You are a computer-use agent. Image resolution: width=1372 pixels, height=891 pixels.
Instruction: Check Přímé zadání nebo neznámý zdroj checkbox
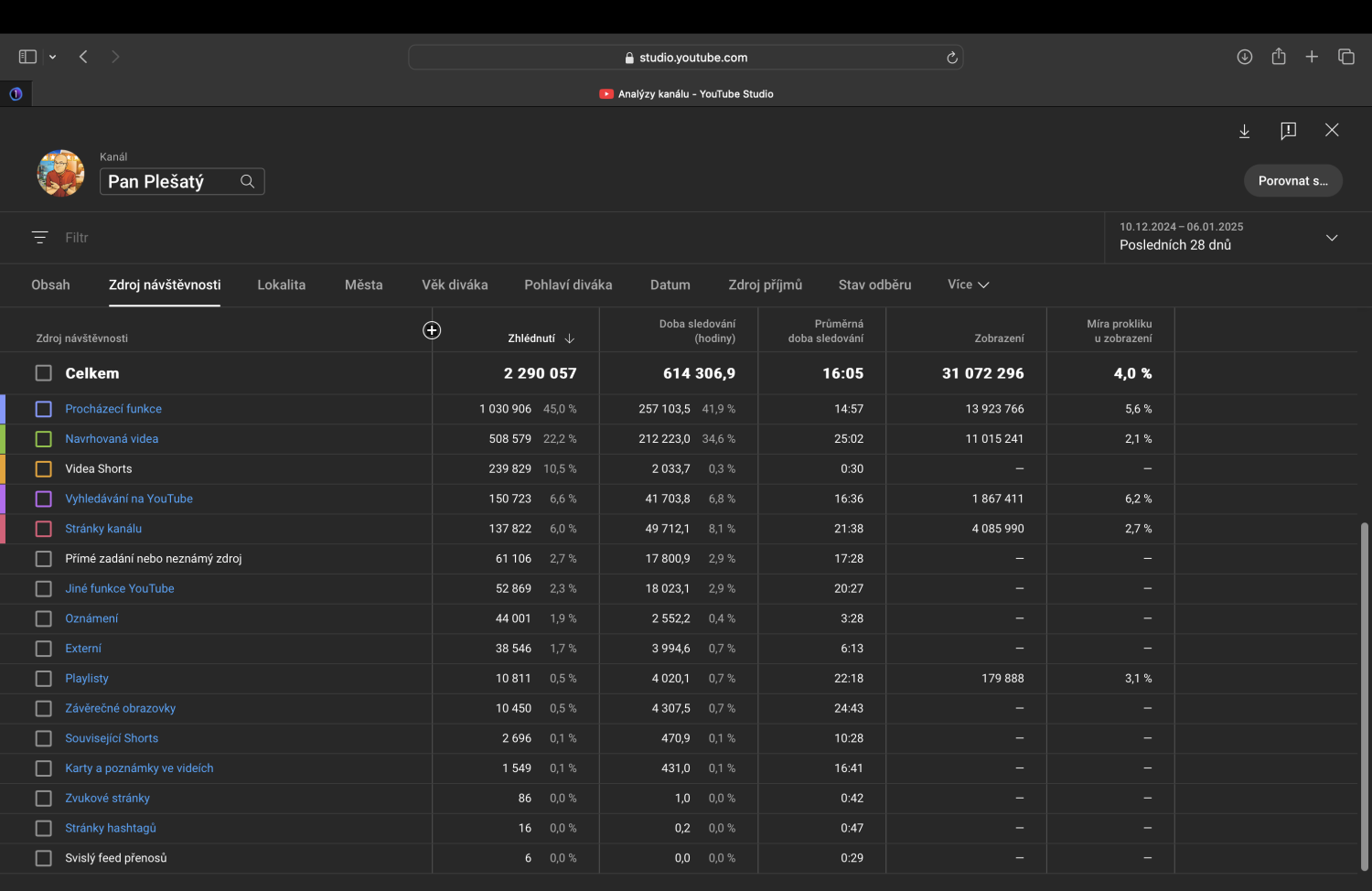(43, 559)
